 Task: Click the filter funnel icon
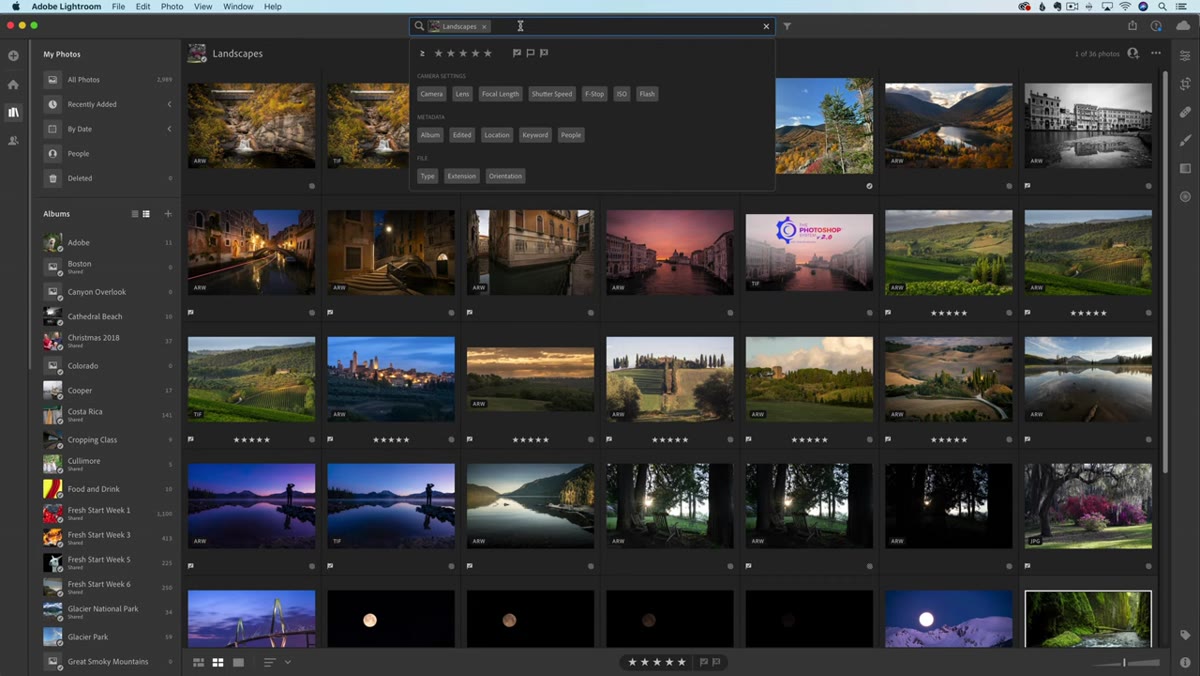coord(787,26)
